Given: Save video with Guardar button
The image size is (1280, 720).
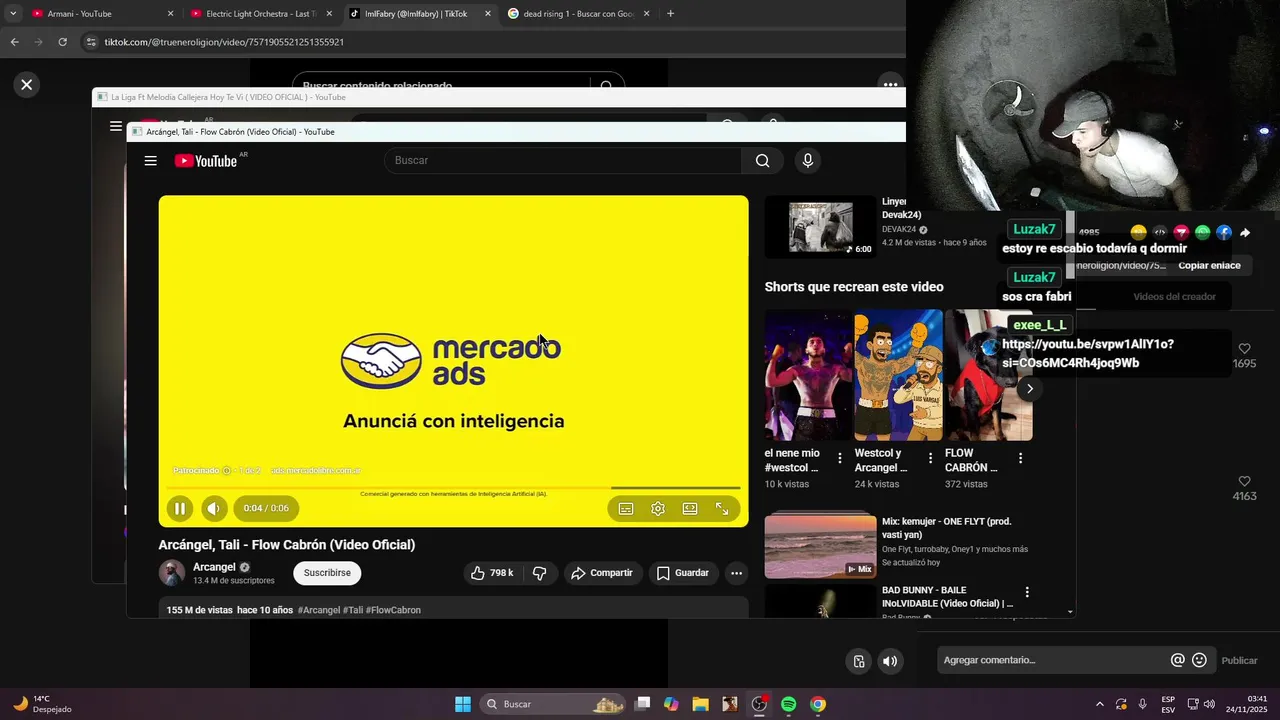Looking at the screenshot, I should 683,573.
